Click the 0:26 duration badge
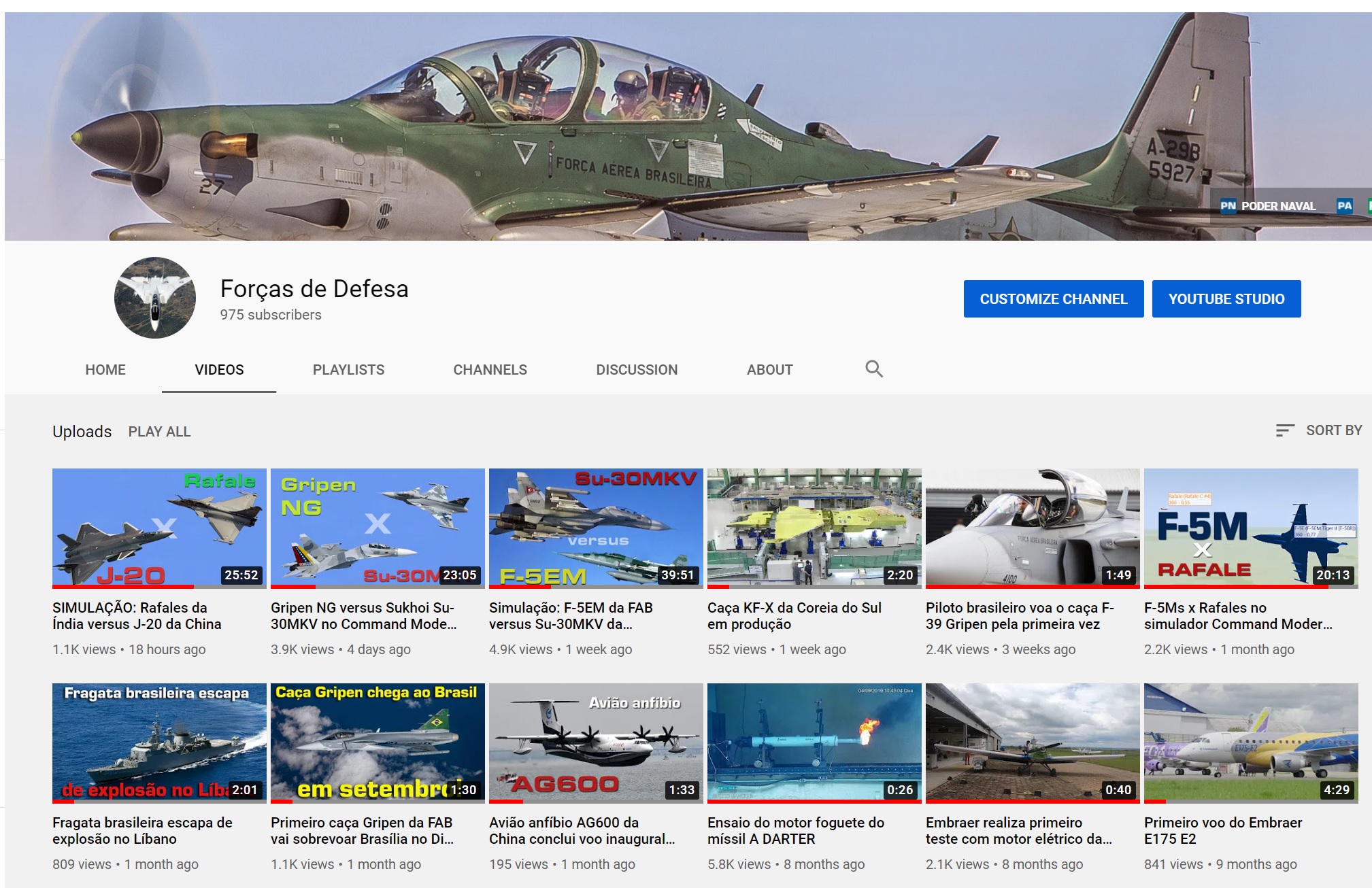Screen dimensions: 1372x888 (x=900, y=790)
